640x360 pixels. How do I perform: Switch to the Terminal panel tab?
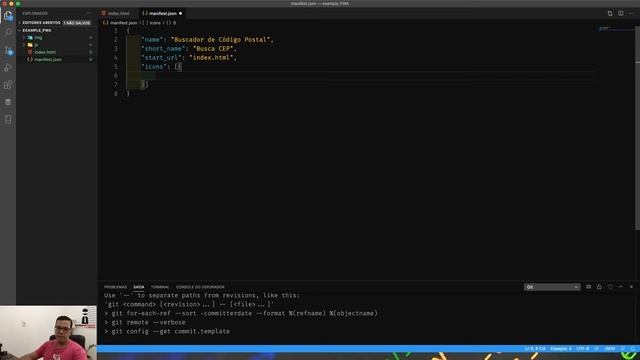tap(160, 287)
